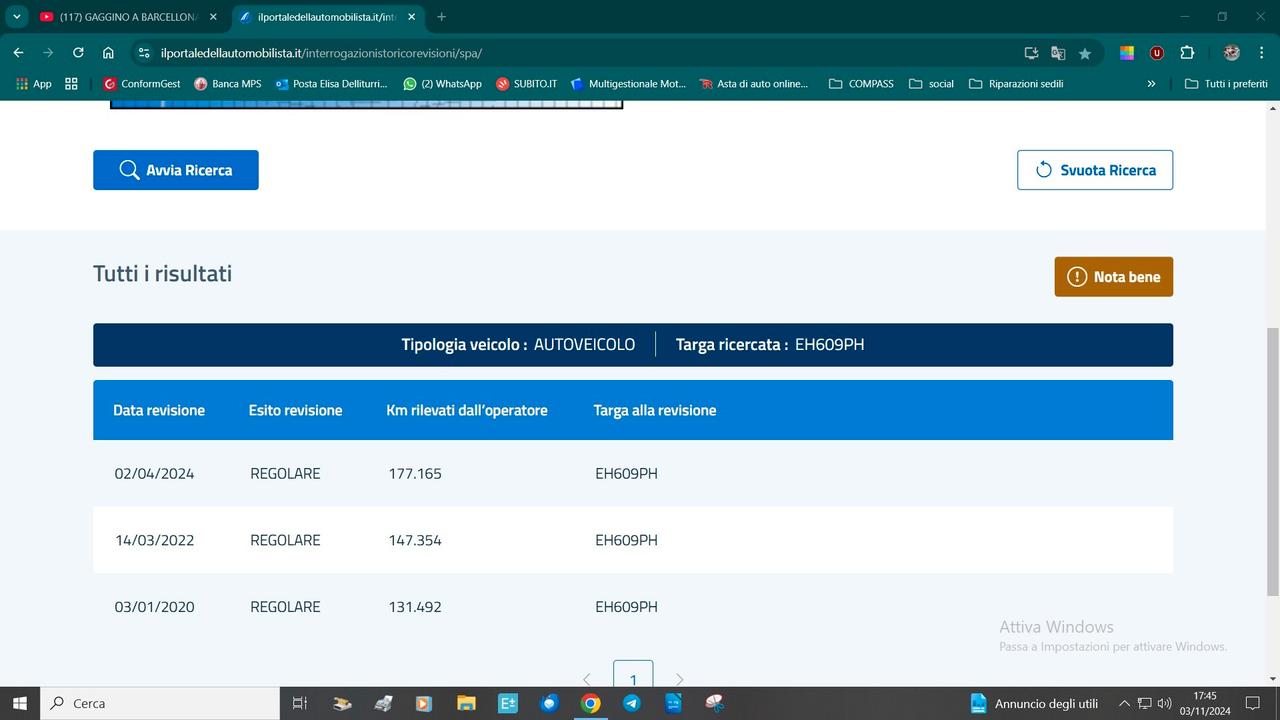
Task: Open Telegram from the taskbar
Action: click(632, 703)
